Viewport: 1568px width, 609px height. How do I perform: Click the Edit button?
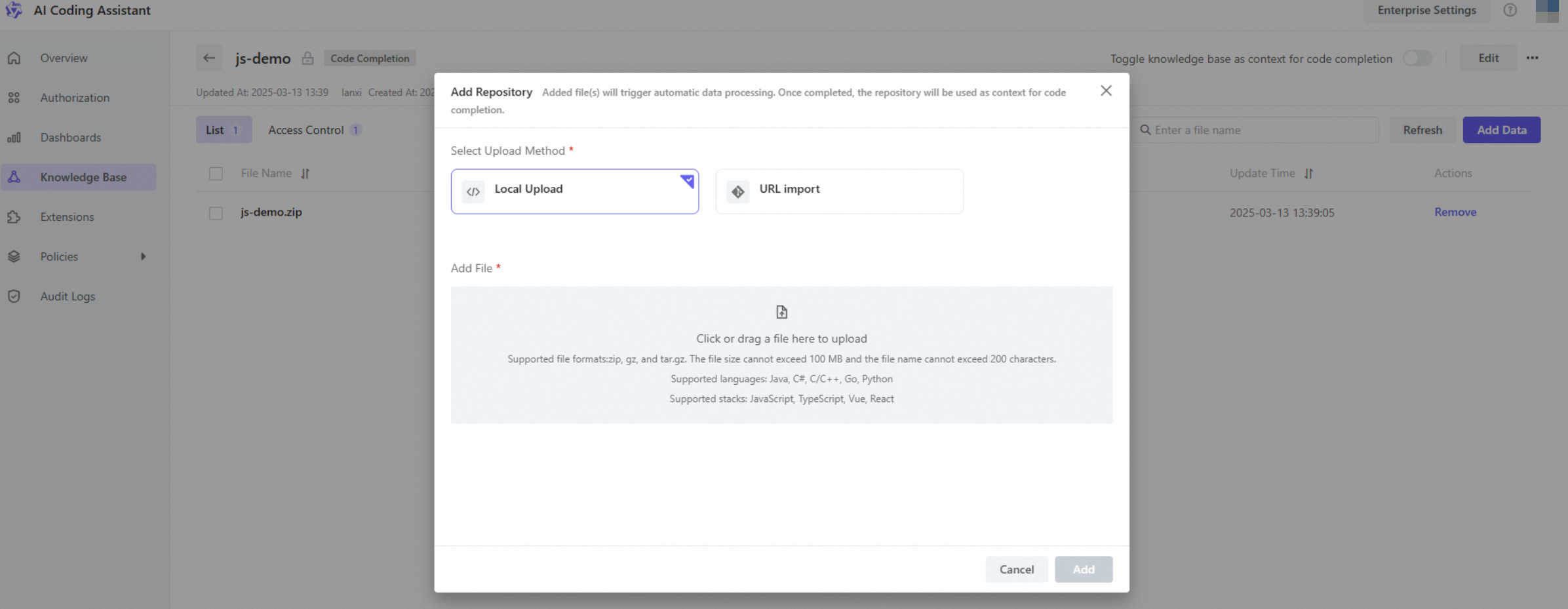pyautogui.click(x=1489, y=58)
